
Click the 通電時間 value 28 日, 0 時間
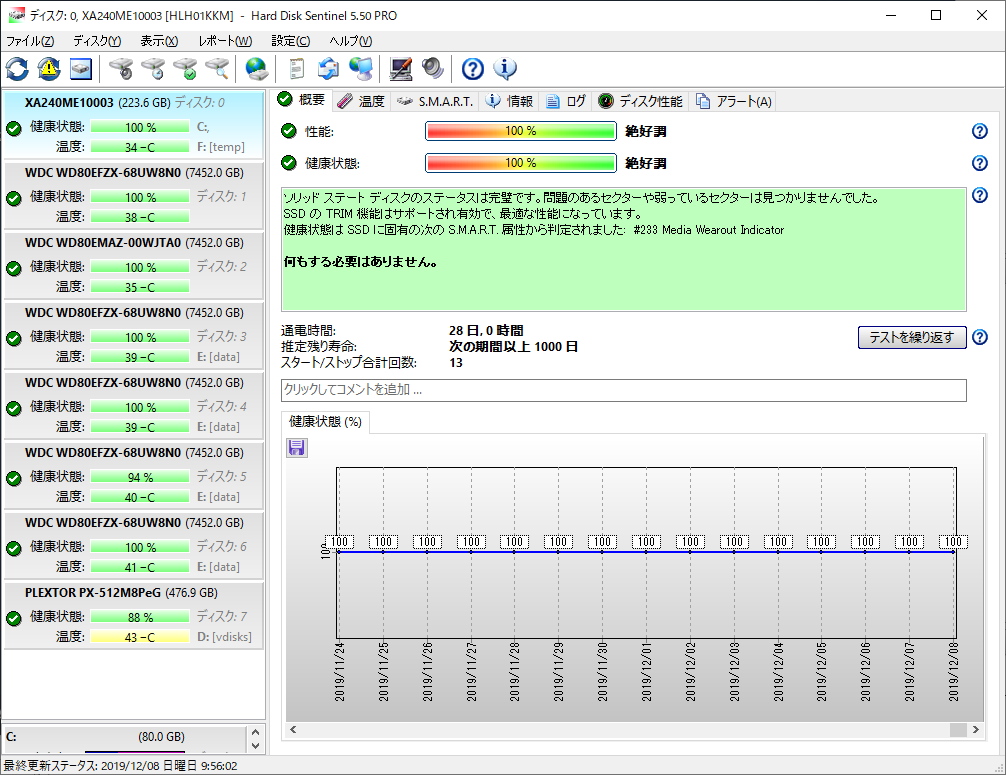(486, 330)
